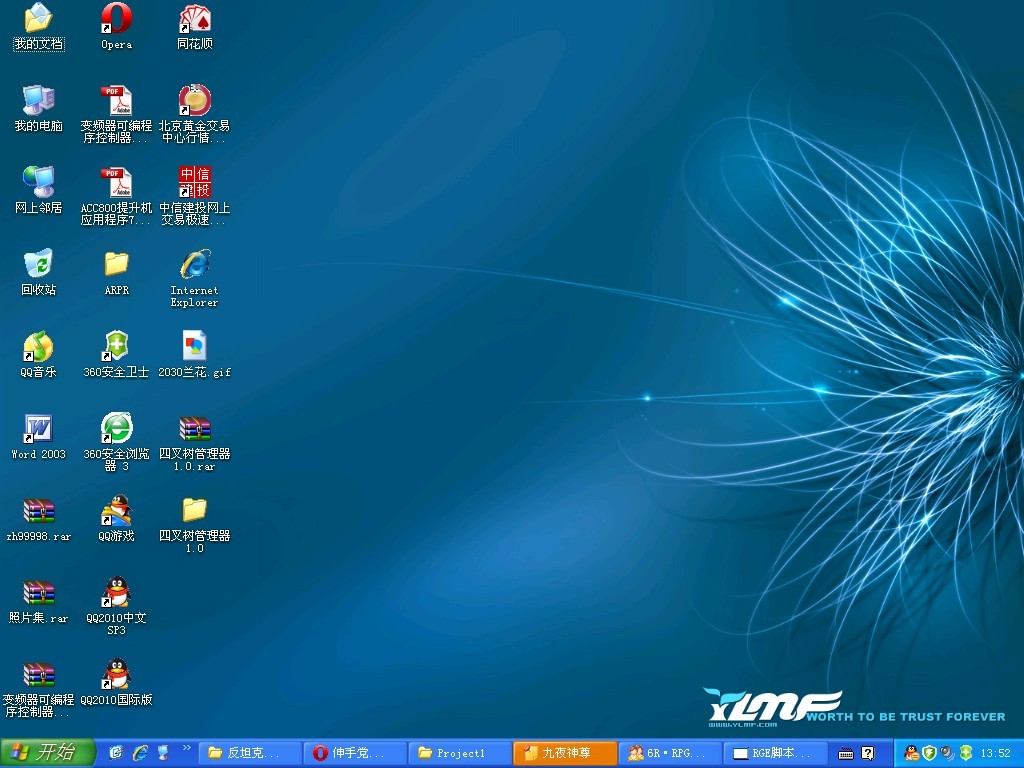Screen dimensions: 1024x768
Task: Open the keyboard language bar icon
Action: tap(846, 754)
